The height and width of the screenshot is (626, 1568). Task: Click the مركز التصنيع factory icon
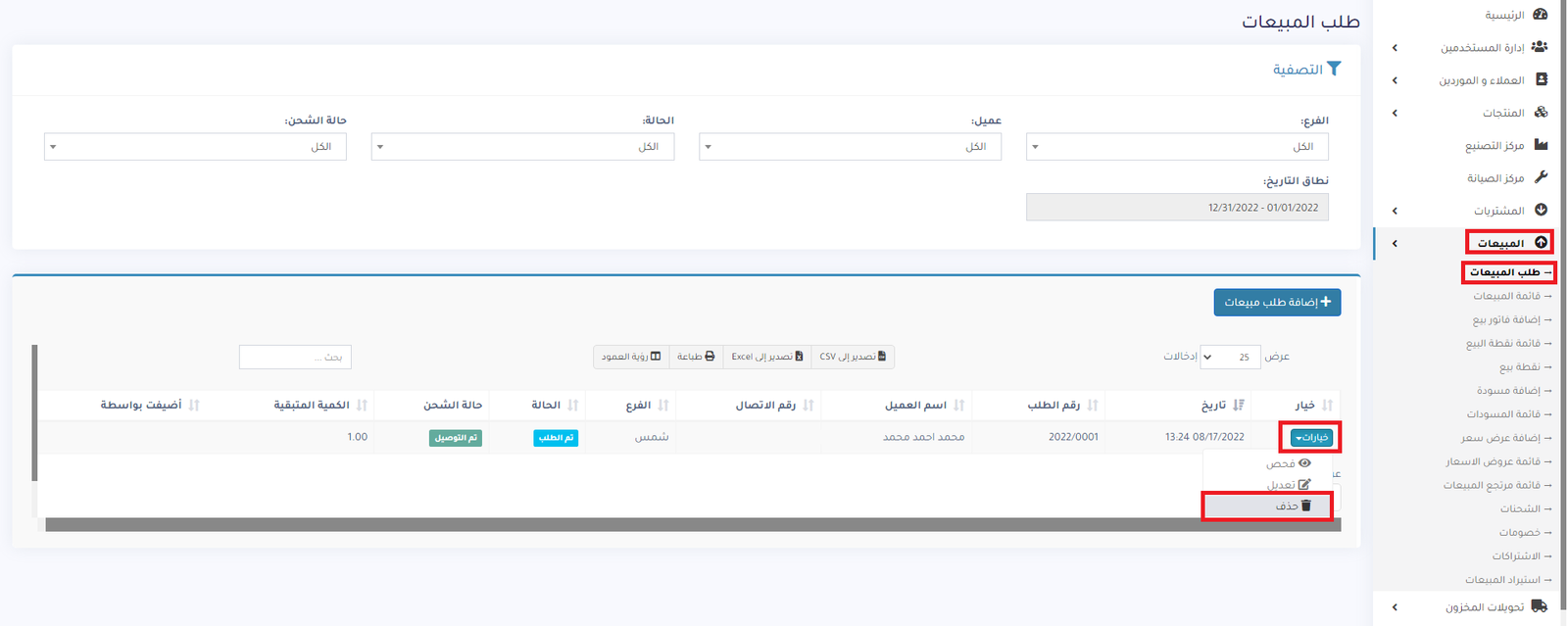[1541, 145]
